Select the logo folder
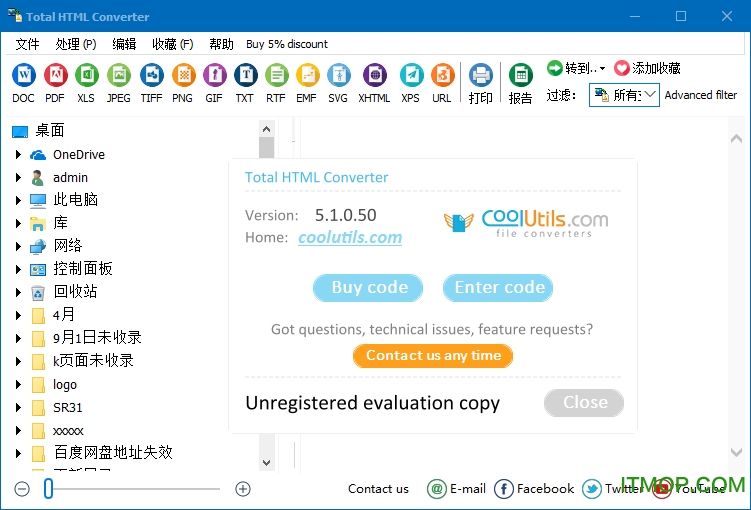Image resolution: width=751 pixels, height=510 pixels. [54, 384]
